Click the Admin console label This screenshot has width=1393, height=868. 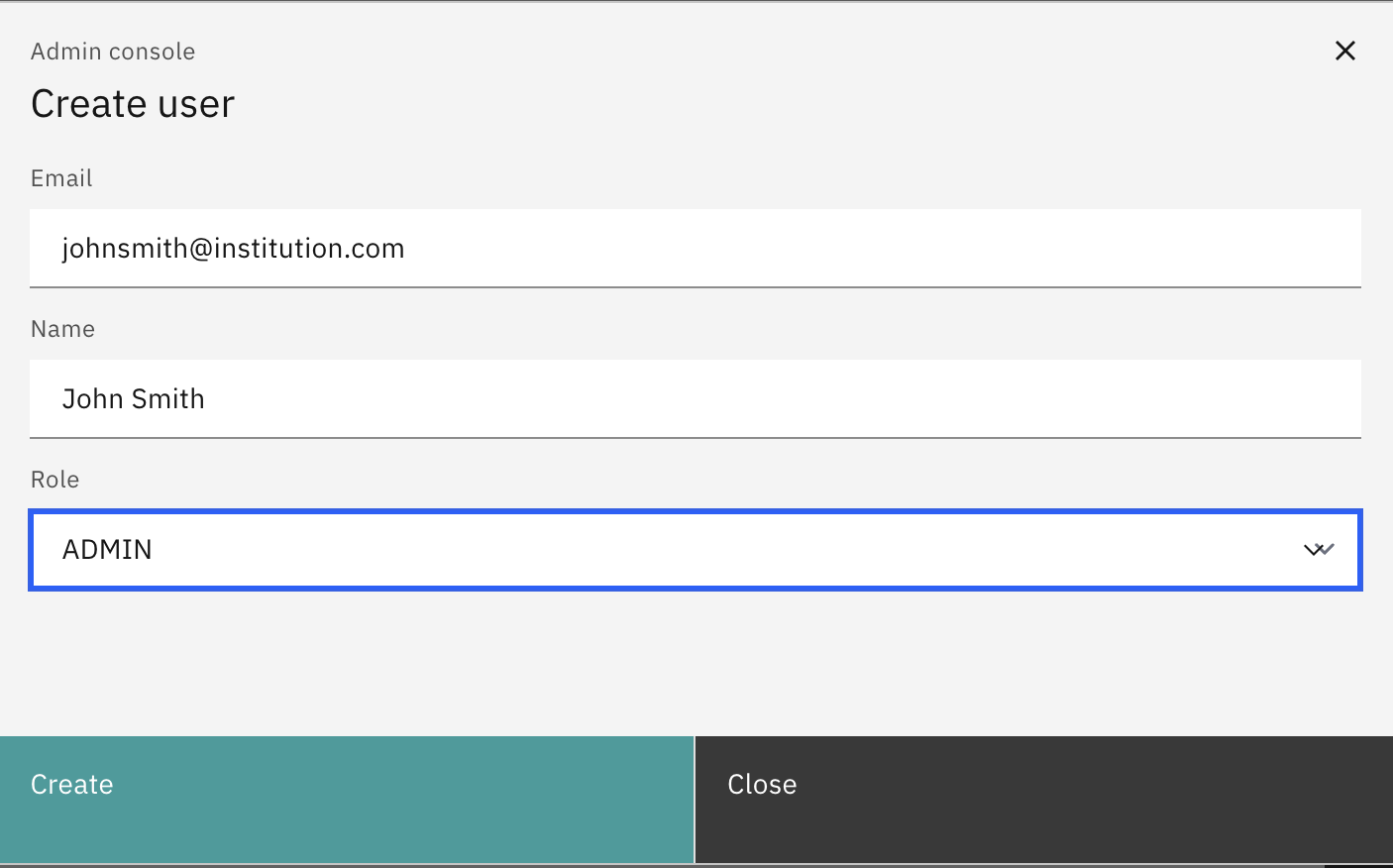point(112,51)
